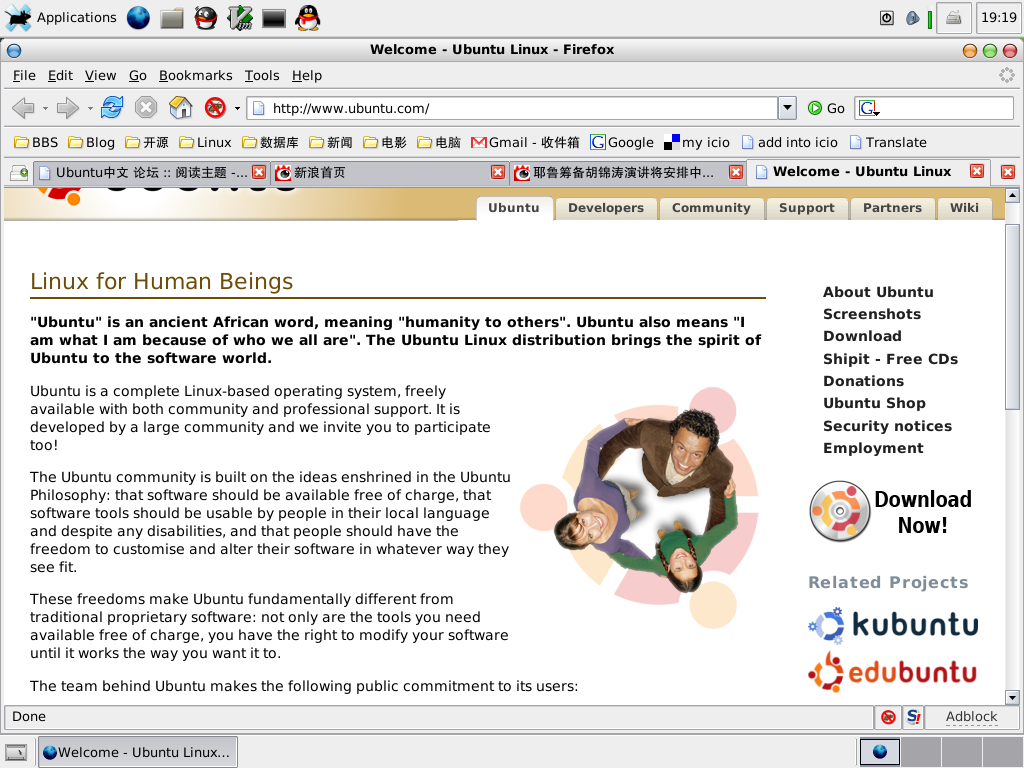The image size is (1024, 768).
Task: Follow the Security notices link
Action: point(887,426)
